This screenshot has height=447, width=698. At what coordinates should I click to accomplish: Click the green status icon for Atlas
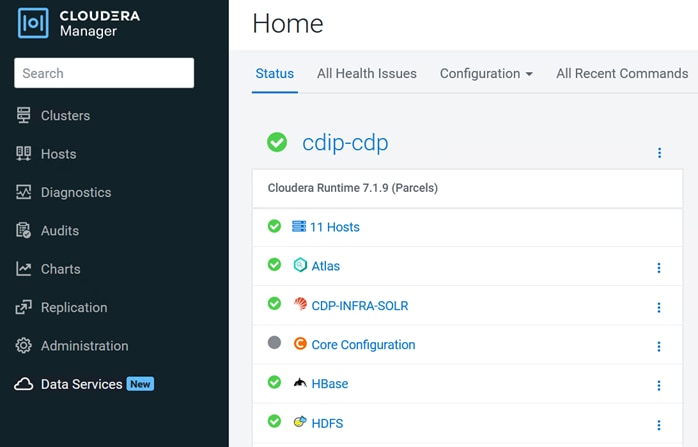(274, 264)
